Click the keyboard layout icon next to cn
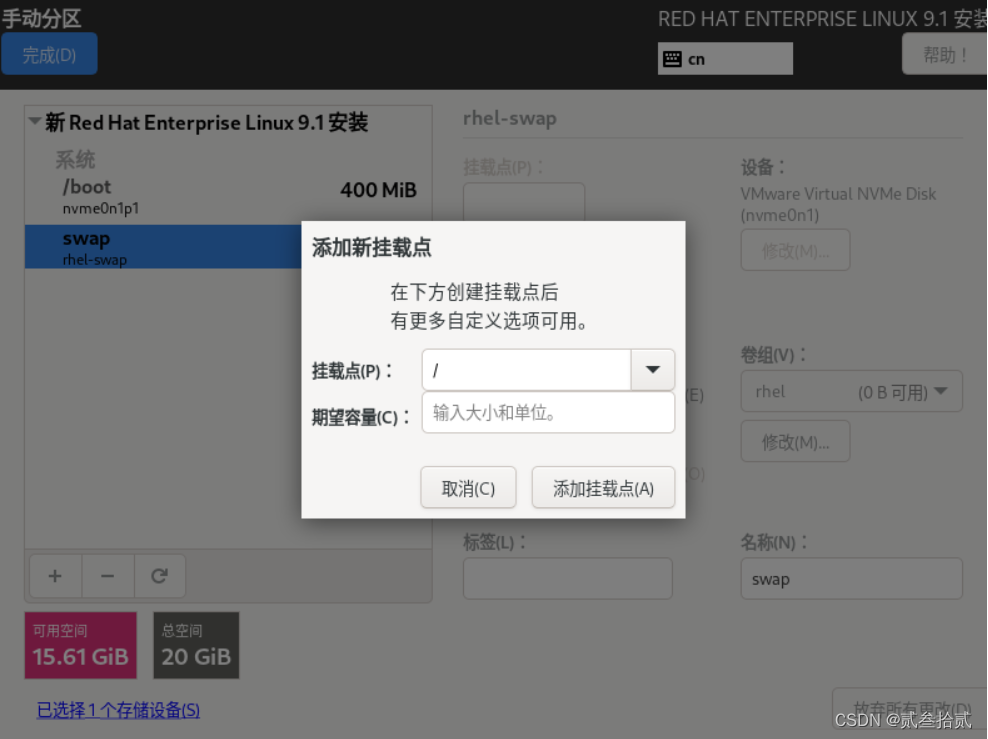 [672, 59]
